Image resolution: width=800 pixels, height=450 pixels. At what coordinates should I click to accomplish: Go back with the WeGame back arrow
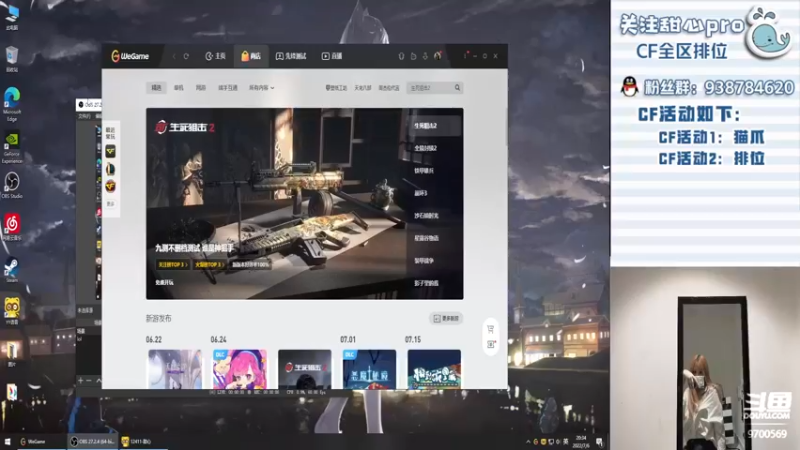click(174, 56)
